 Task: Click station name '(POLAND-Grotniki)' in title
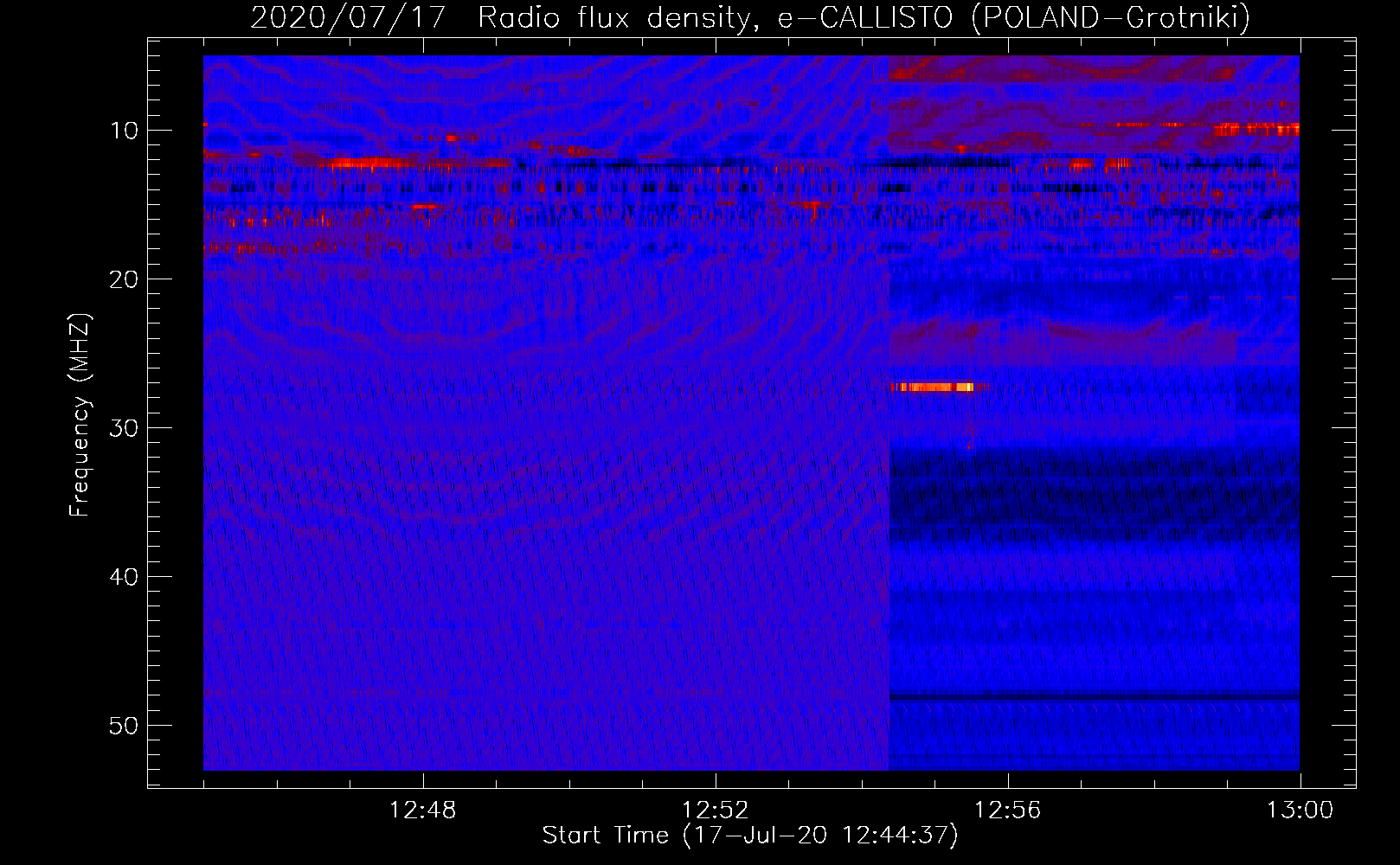pyautogui.click(x=1111, y=17)
